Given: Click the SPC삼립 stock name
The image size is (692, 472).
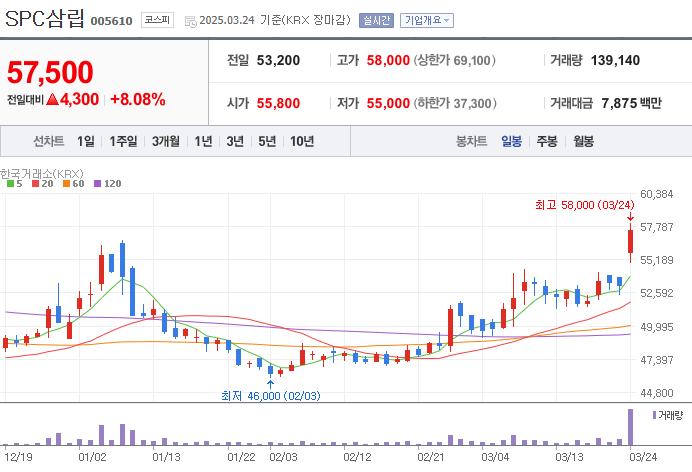Looking at the screenshot, I should 44,19.
